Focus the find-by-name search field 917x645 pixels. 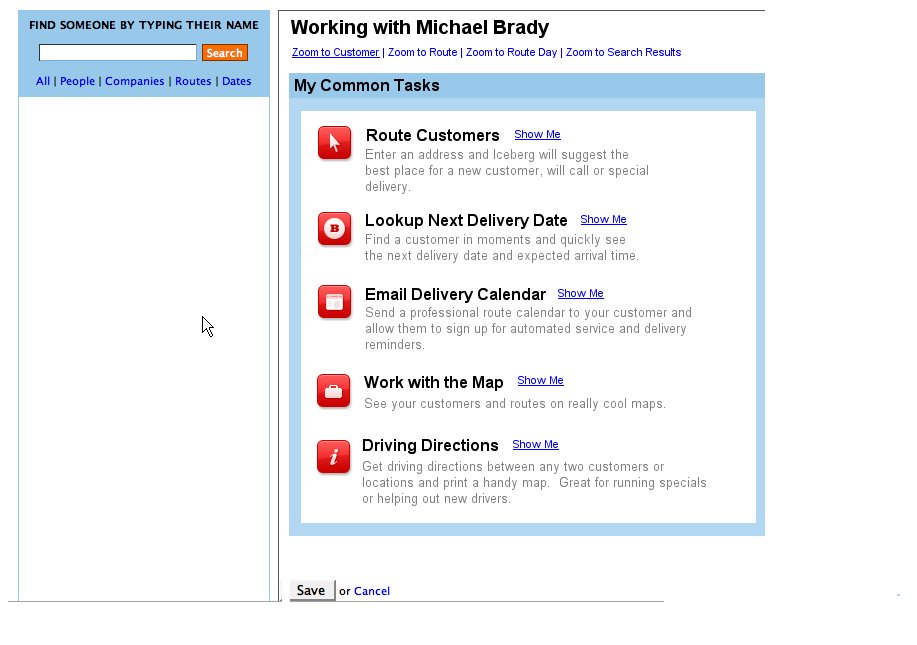118,53
